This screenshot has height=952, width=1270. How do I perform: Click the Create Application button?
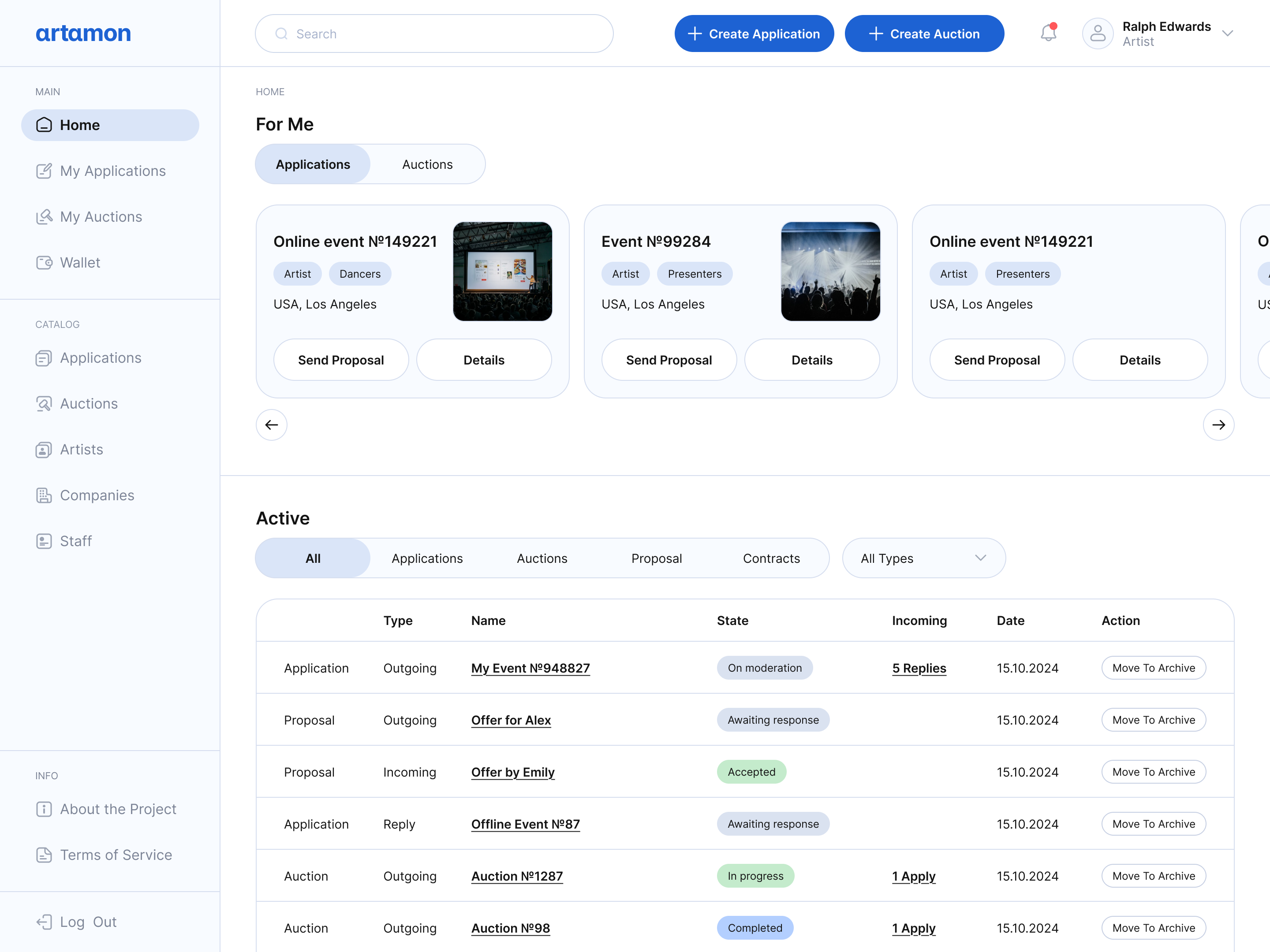(x=754, y=34)
